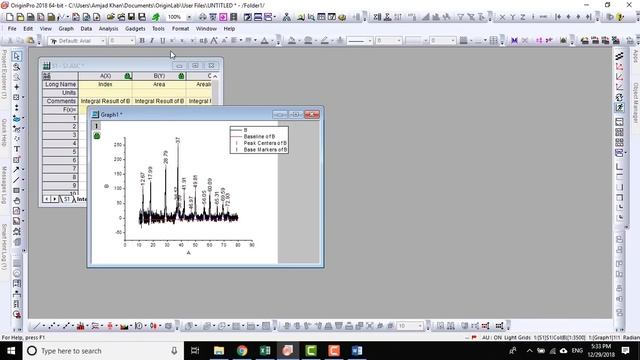Open the zoom 100% dropdown
Image resolution: width=640 pixels, height=360 pixels.
coord(189,17)
